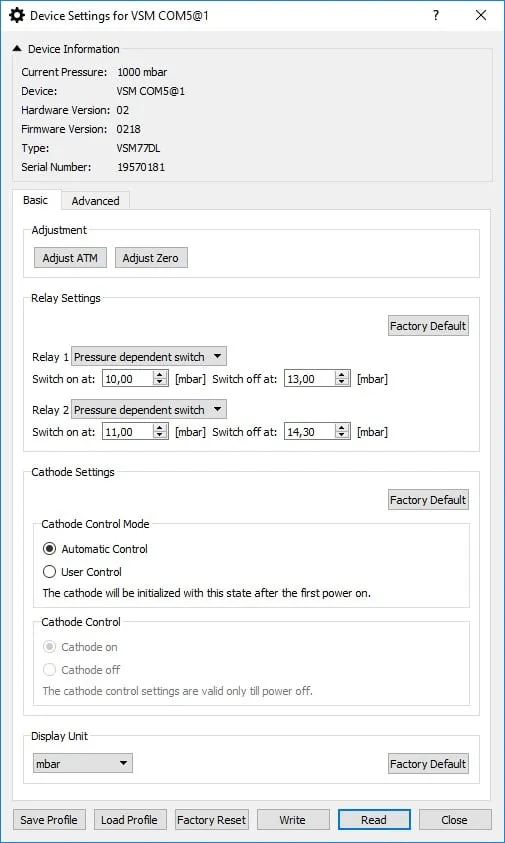Click the Adjust ATM button

pos(70,258)
